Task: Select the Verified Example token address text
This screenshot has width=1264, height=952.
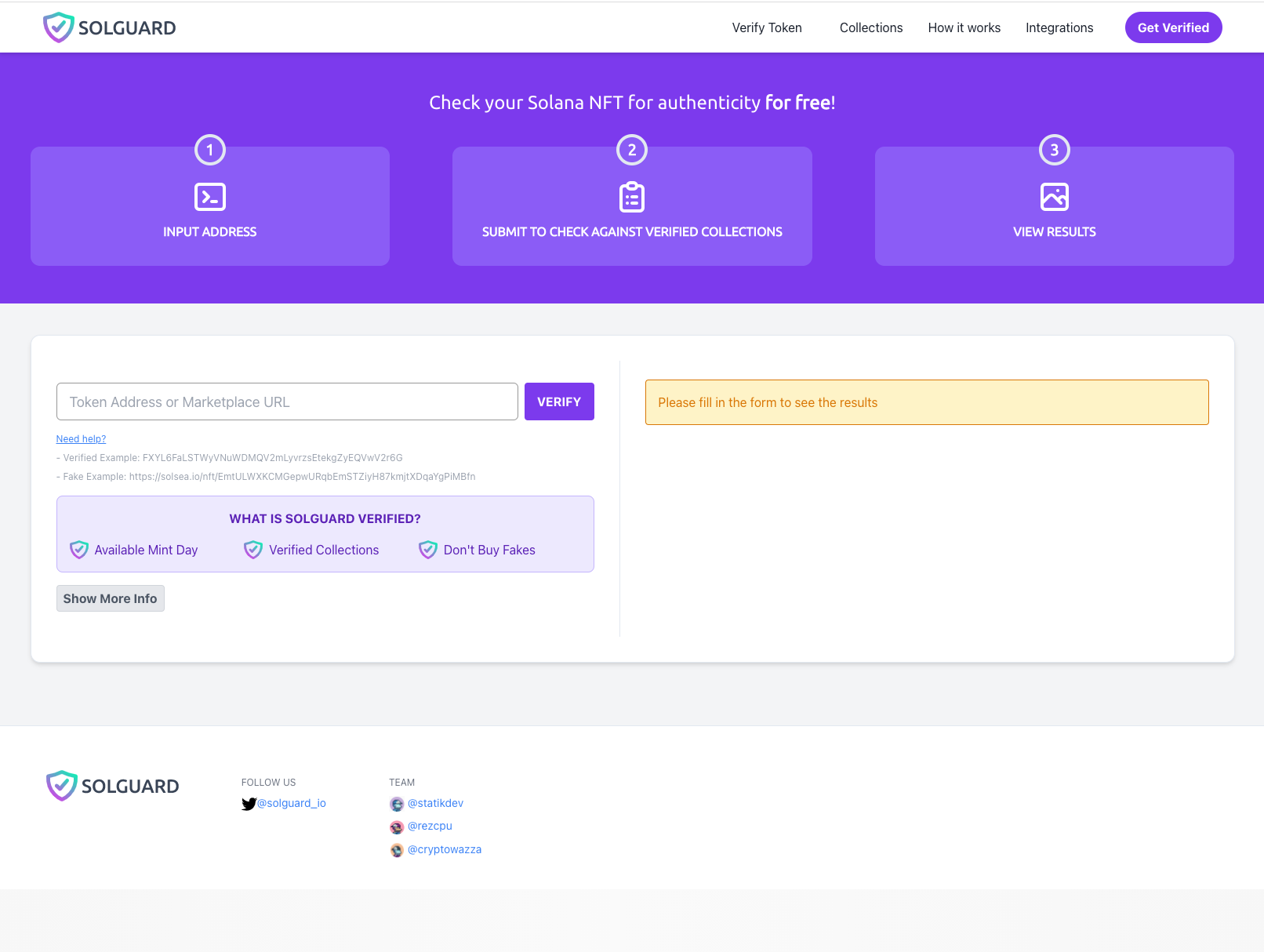Action: pos(273,458)
